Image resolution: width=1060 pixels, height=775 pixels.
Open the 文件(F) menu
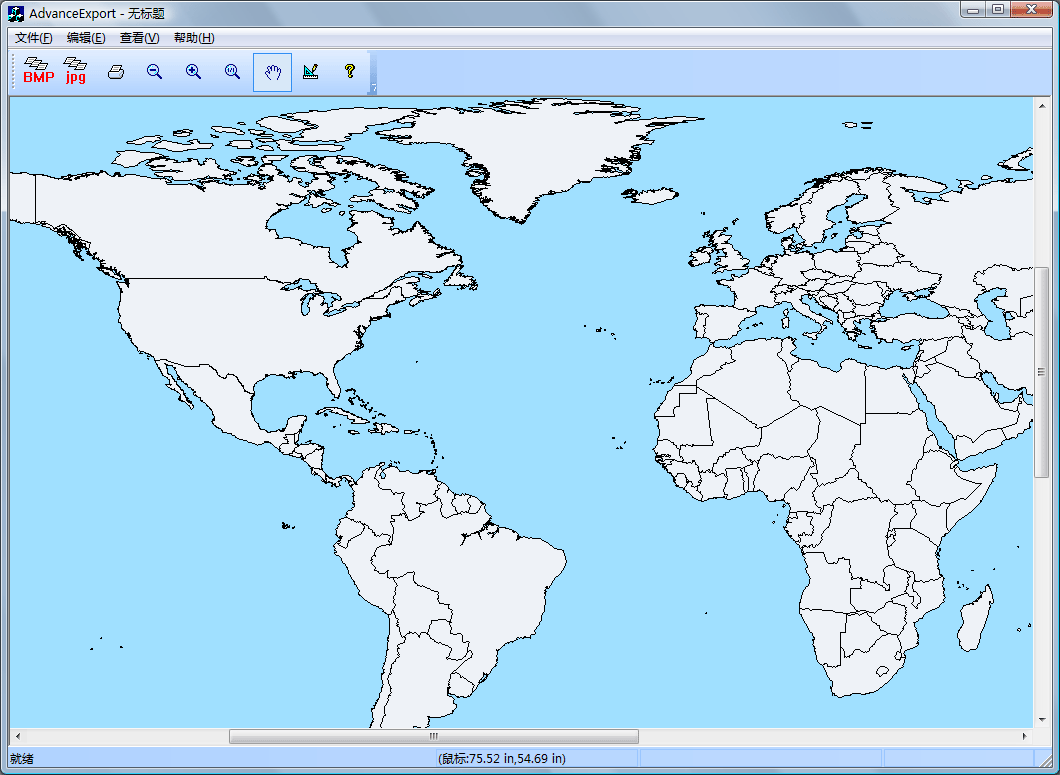(33, 38)
